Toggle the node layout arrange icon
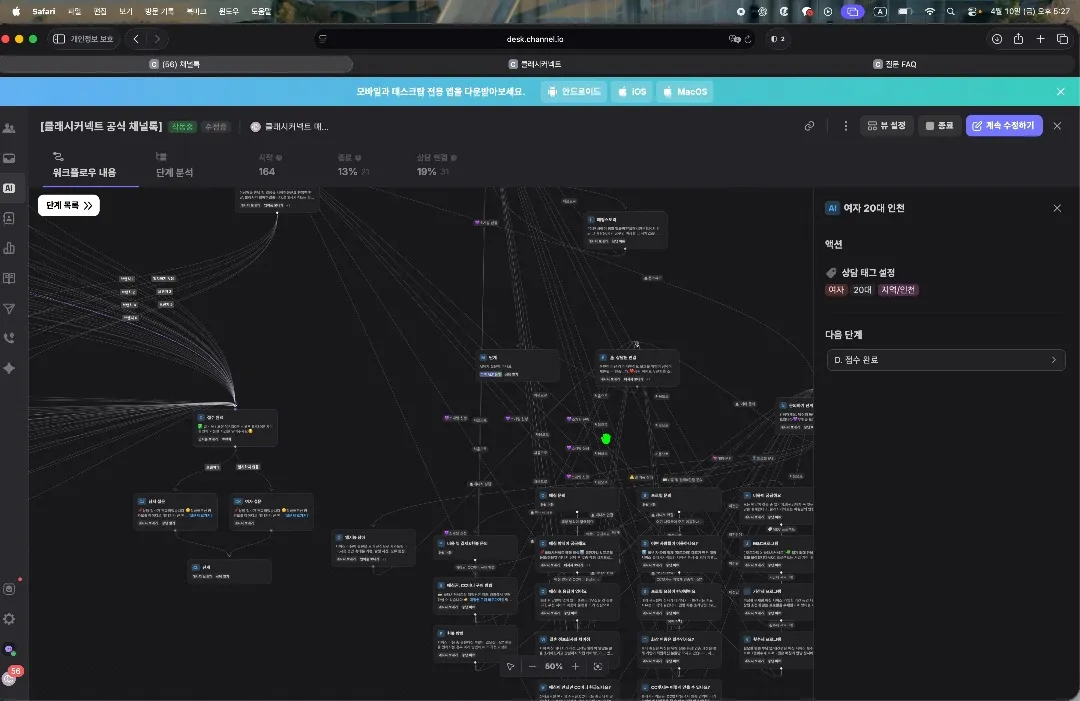 coord(510,667)
